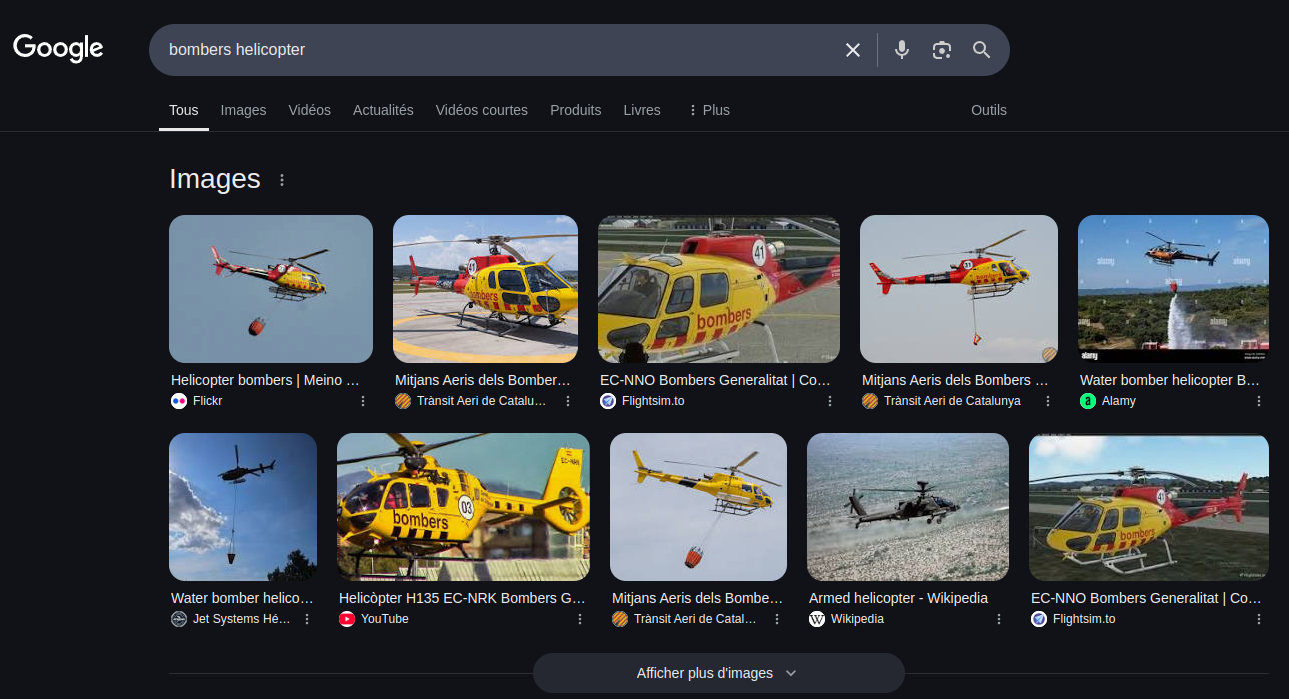The height and width of the screenshot is (699, 1289).
Task: Open the Alamy water bomber helicopter thumbnail
Action: tap(1173, 289)
